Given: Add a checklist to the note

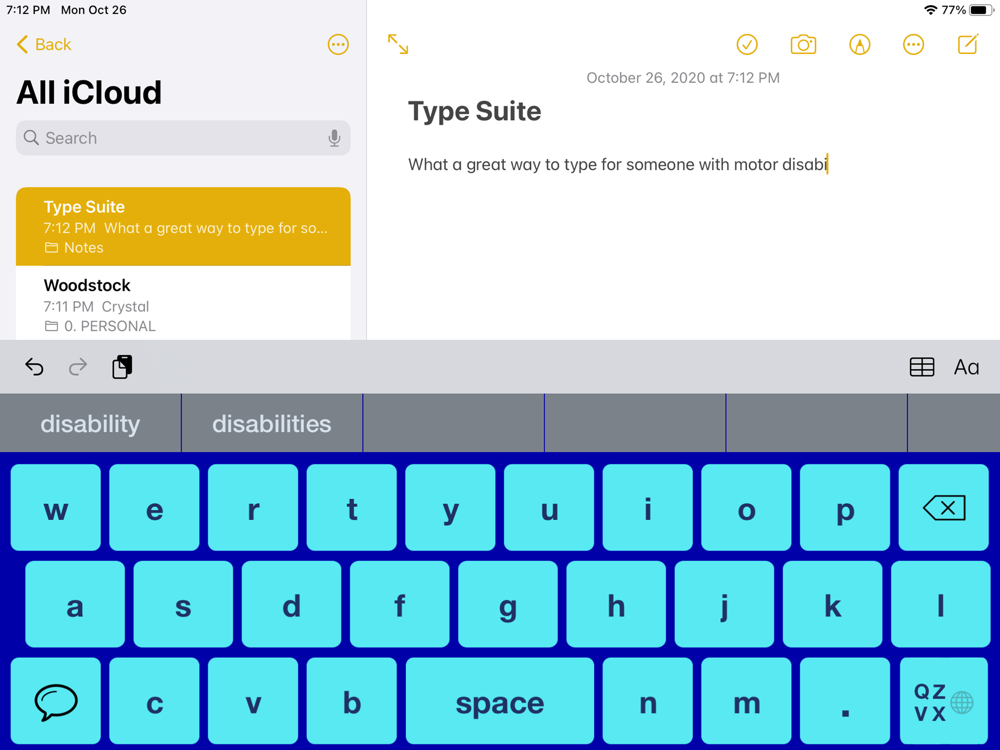Looking at the screenshot, I should point(747,45).
